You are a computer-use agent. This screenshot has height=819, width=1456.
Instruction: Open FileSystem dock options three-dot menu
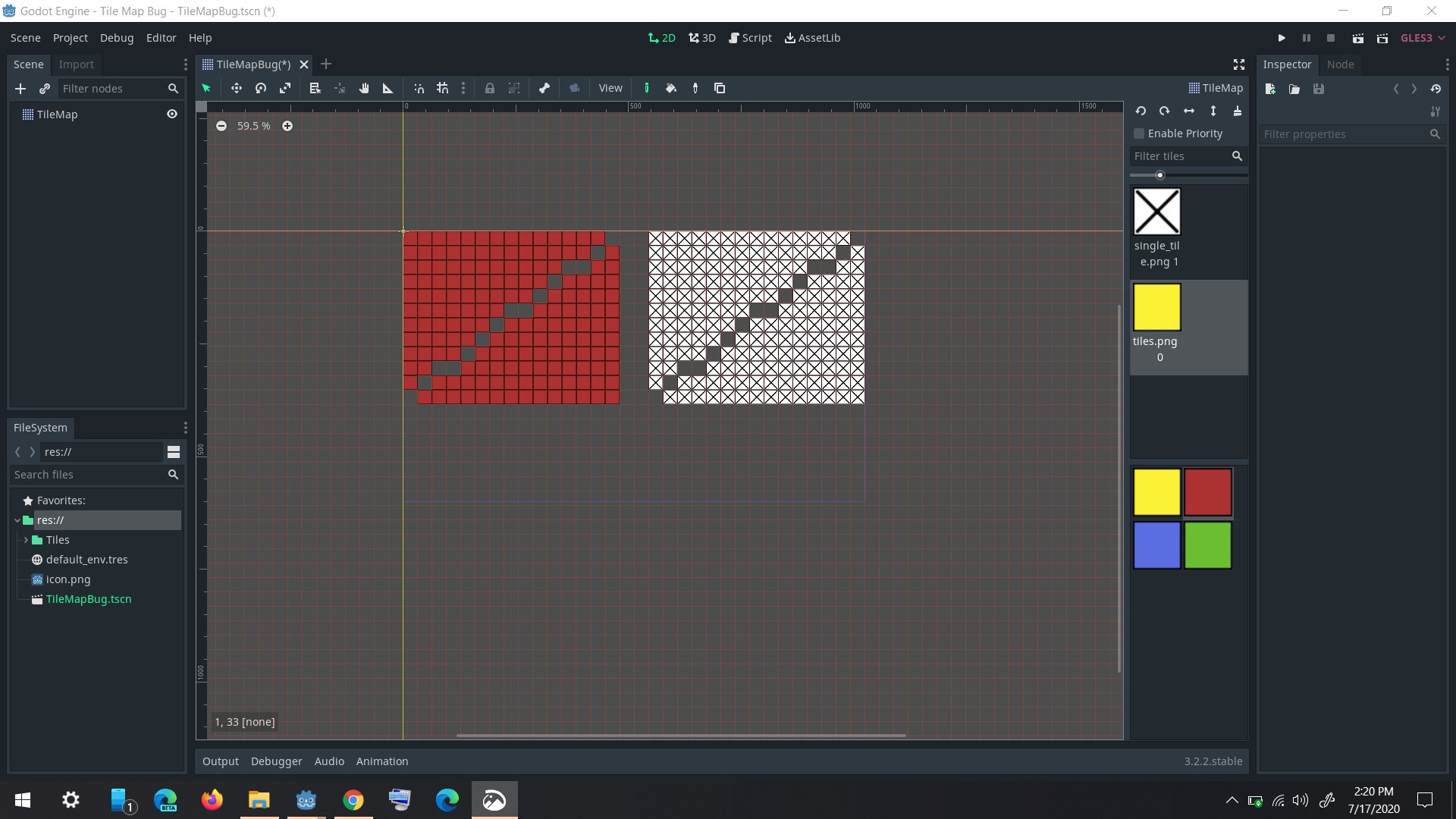185,428
